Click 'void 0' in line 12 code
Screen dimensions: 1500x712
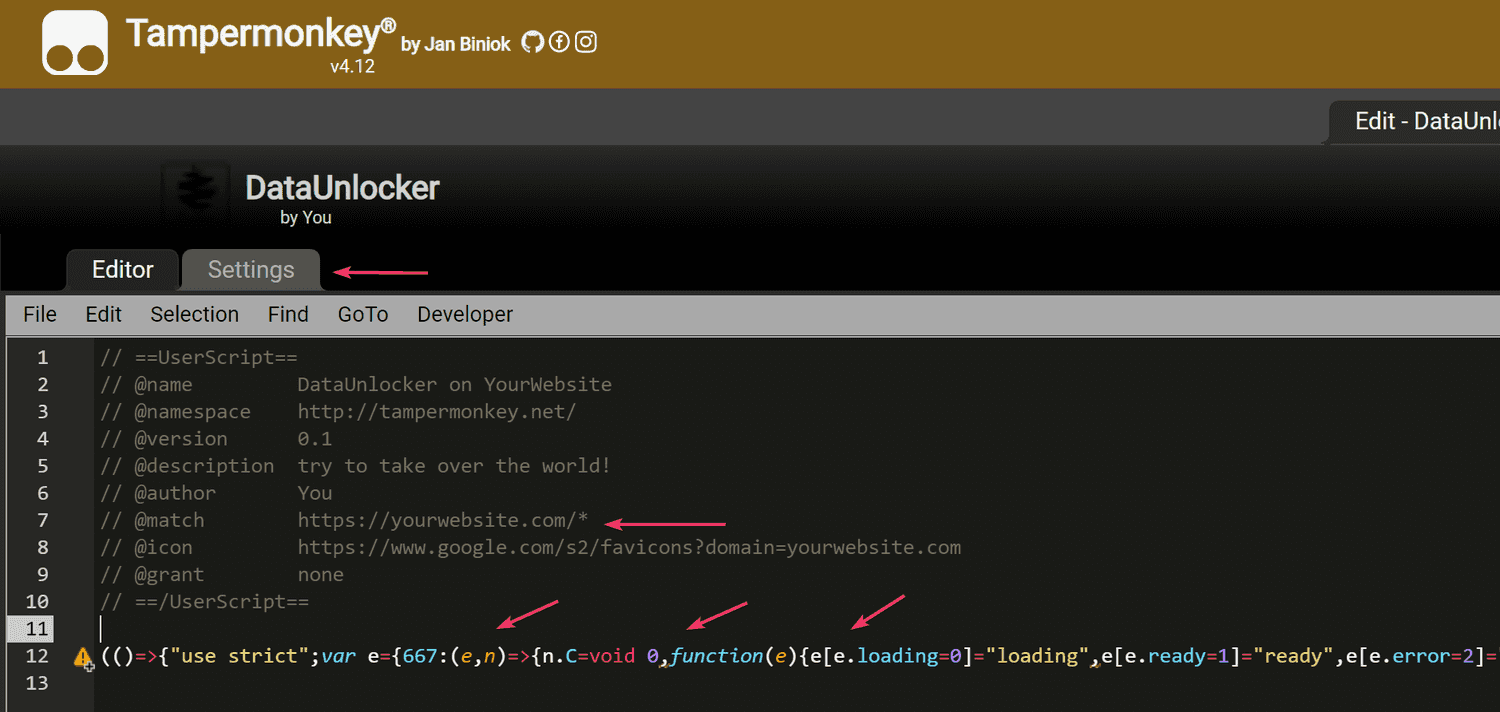[625, 656]
